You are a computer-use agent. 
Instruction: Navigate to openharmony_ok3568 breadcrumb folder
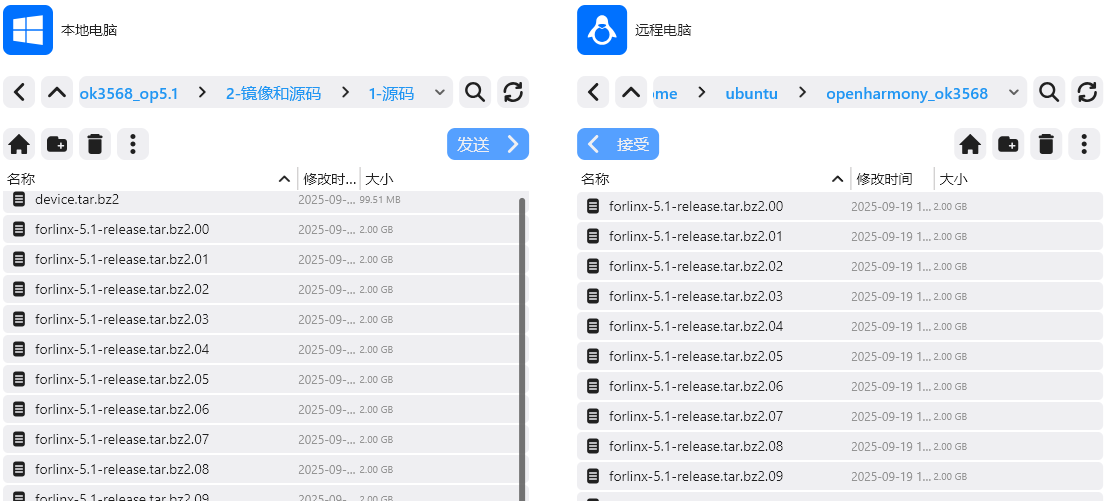[907, 93]
